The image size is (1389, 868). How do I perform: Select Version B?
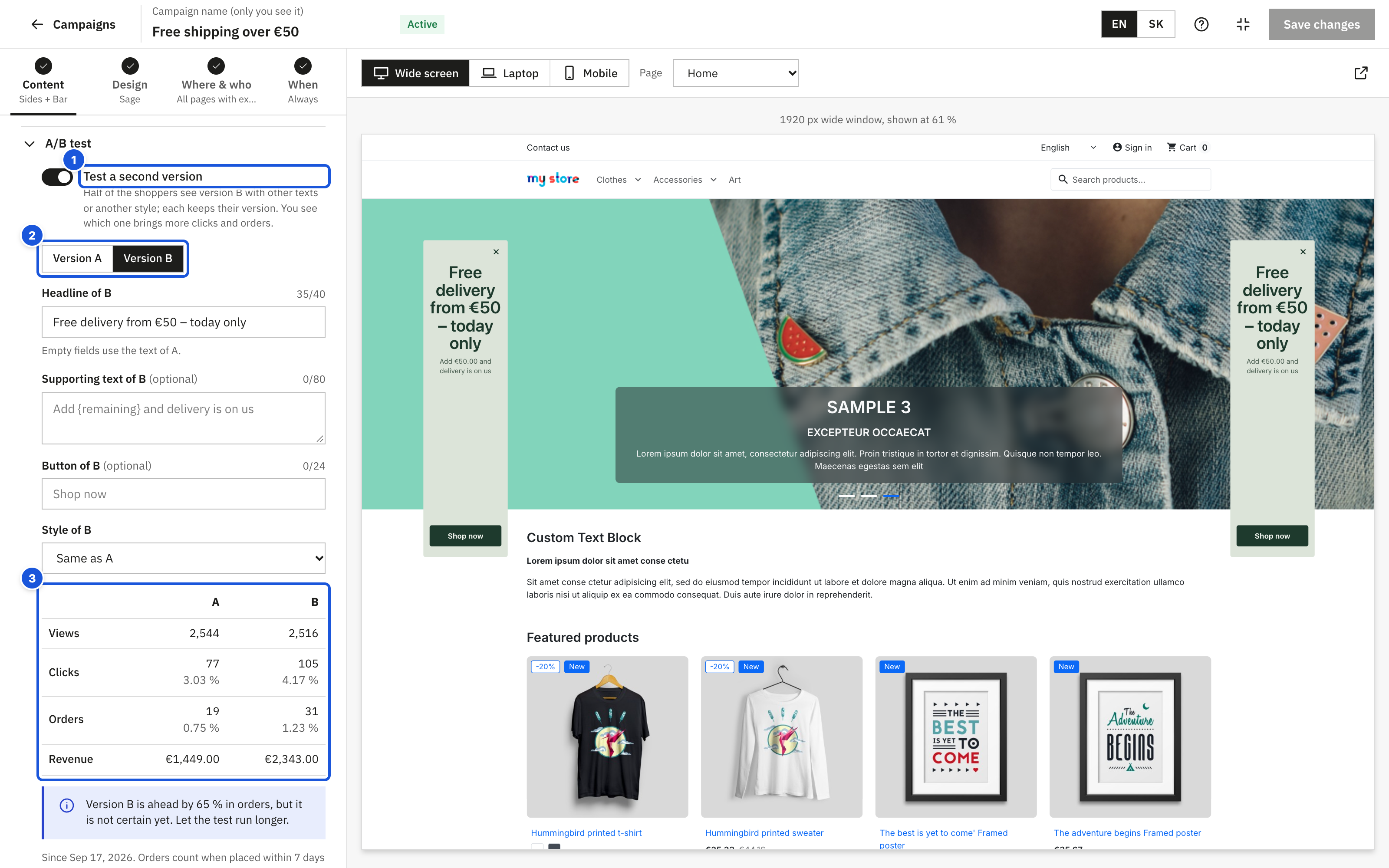pyautogui.click(x=148, y=258)
